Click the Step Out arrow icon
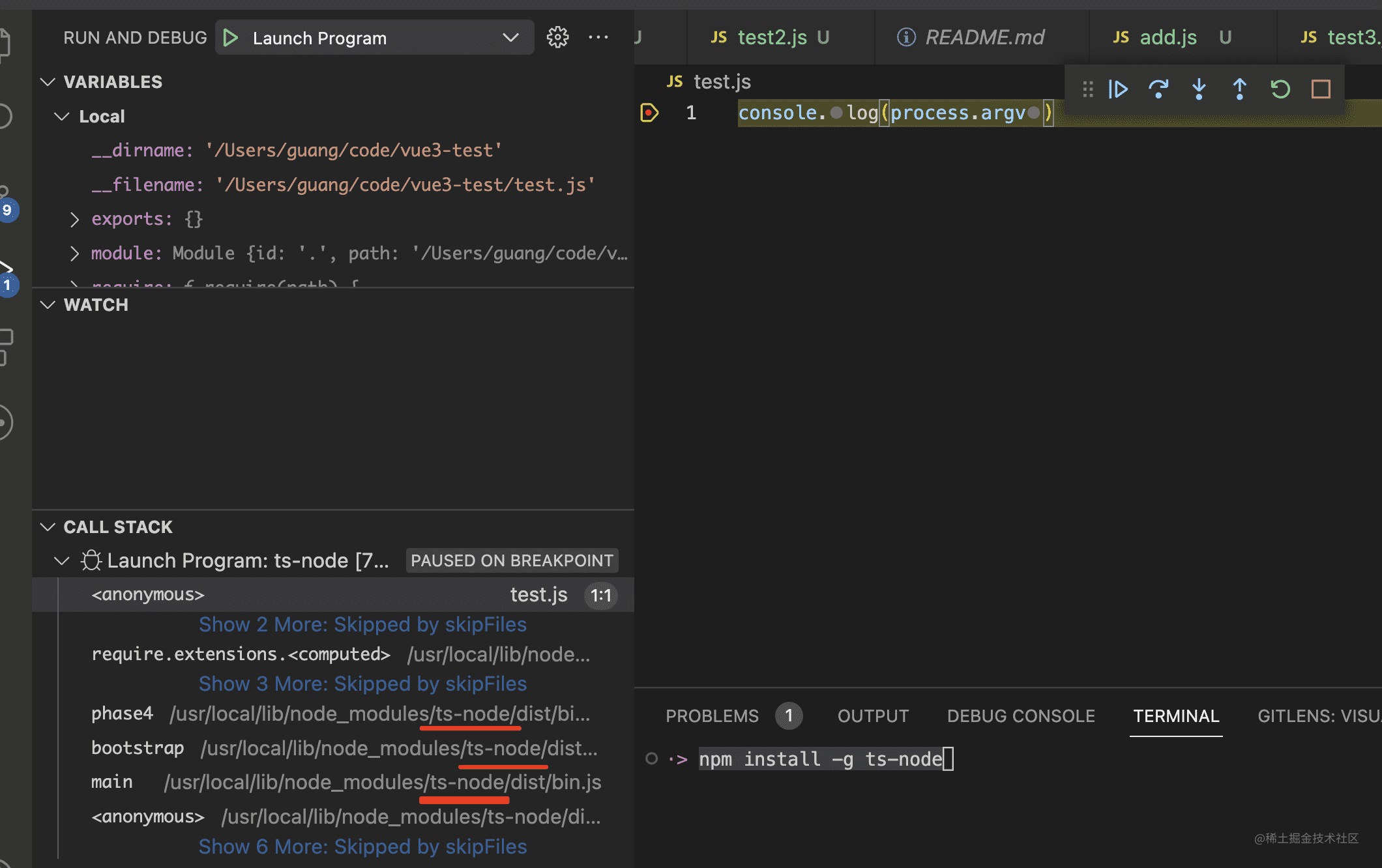Image resolution: width=1382 pixels, height=868 pixels. (x=1239, y=89)
